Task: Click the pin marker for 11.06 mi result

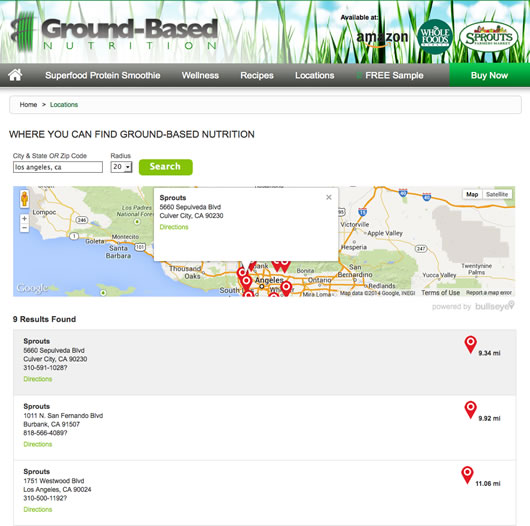Action: tap(467, 475)
